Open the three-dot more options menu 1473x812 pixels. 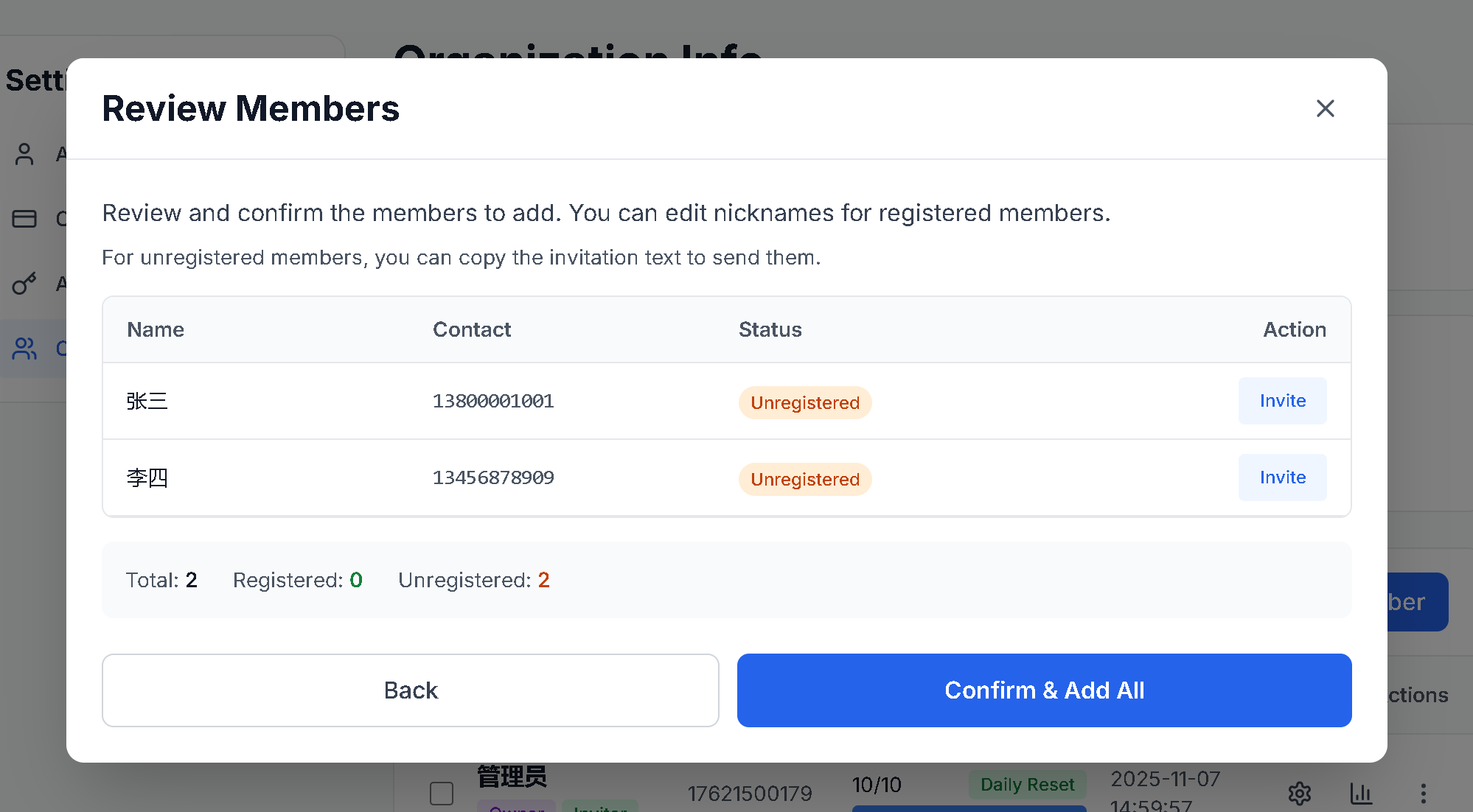click(1423, 794)
